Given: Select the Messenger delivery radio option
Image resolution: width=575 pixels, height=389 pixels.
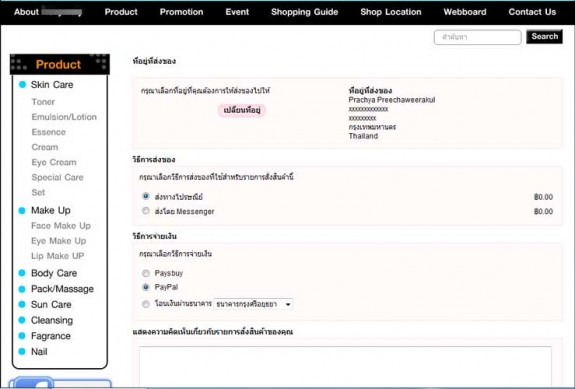Looking at the screenshot, I should (146, 211).
